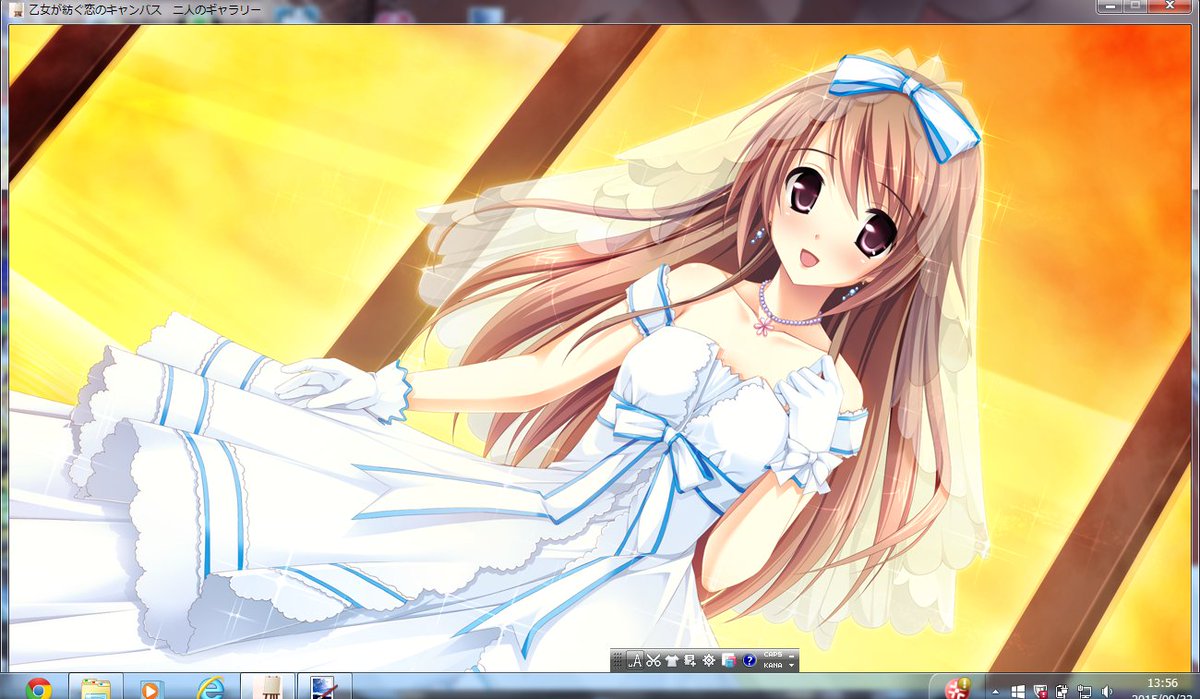This screenshot has height=699, width=1200.
Task: Open Windows Media Player from the taskbar
Action: point(151,687)
